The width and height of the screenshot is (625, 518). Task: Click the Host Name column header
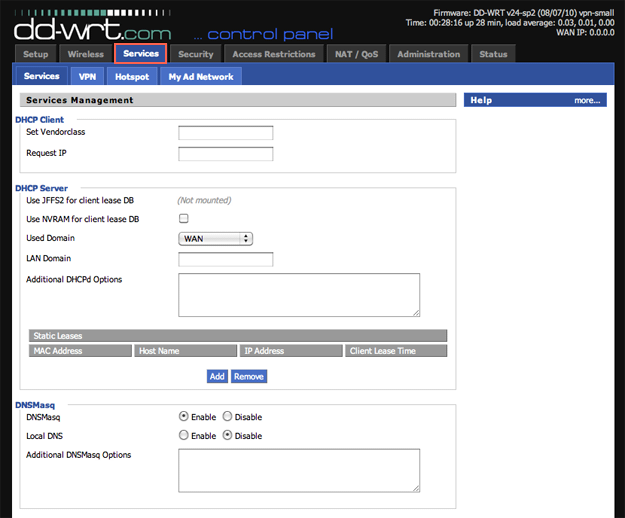185,351
